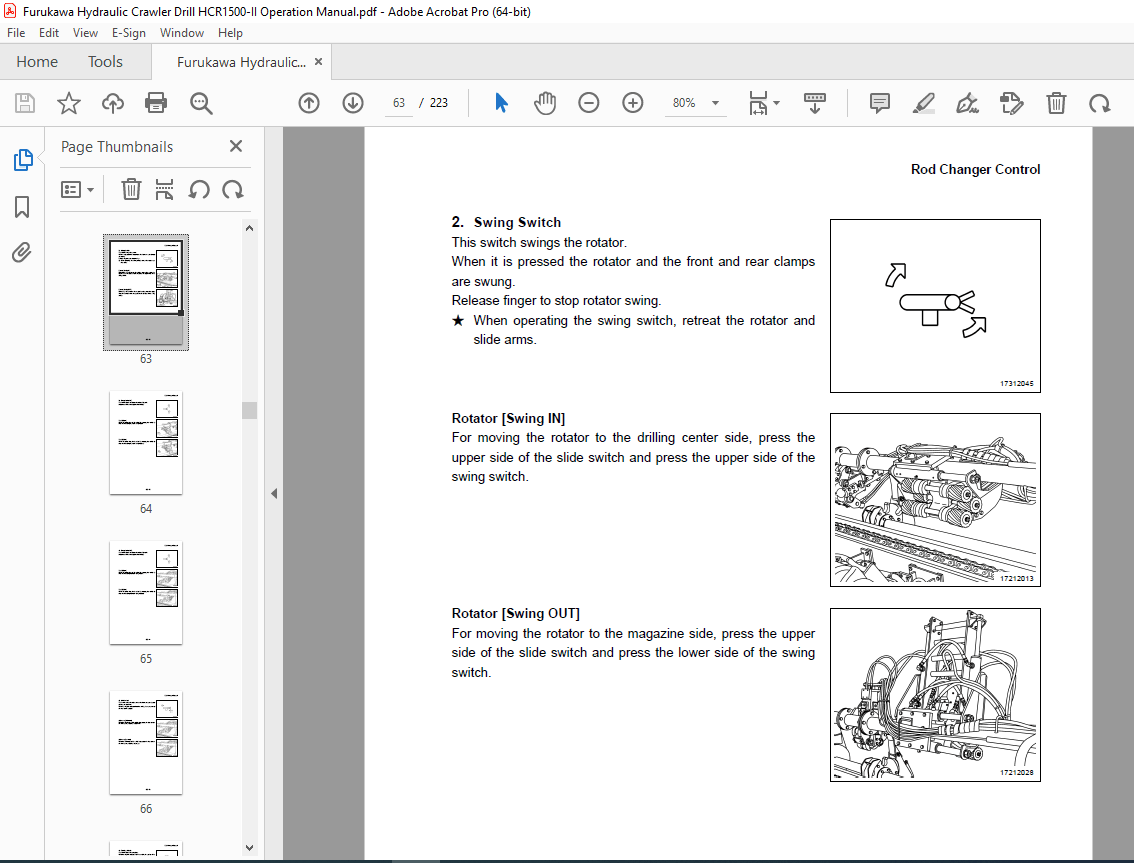Go to the next page
This screenshot has width=1134, height=863.
[353, 102]
